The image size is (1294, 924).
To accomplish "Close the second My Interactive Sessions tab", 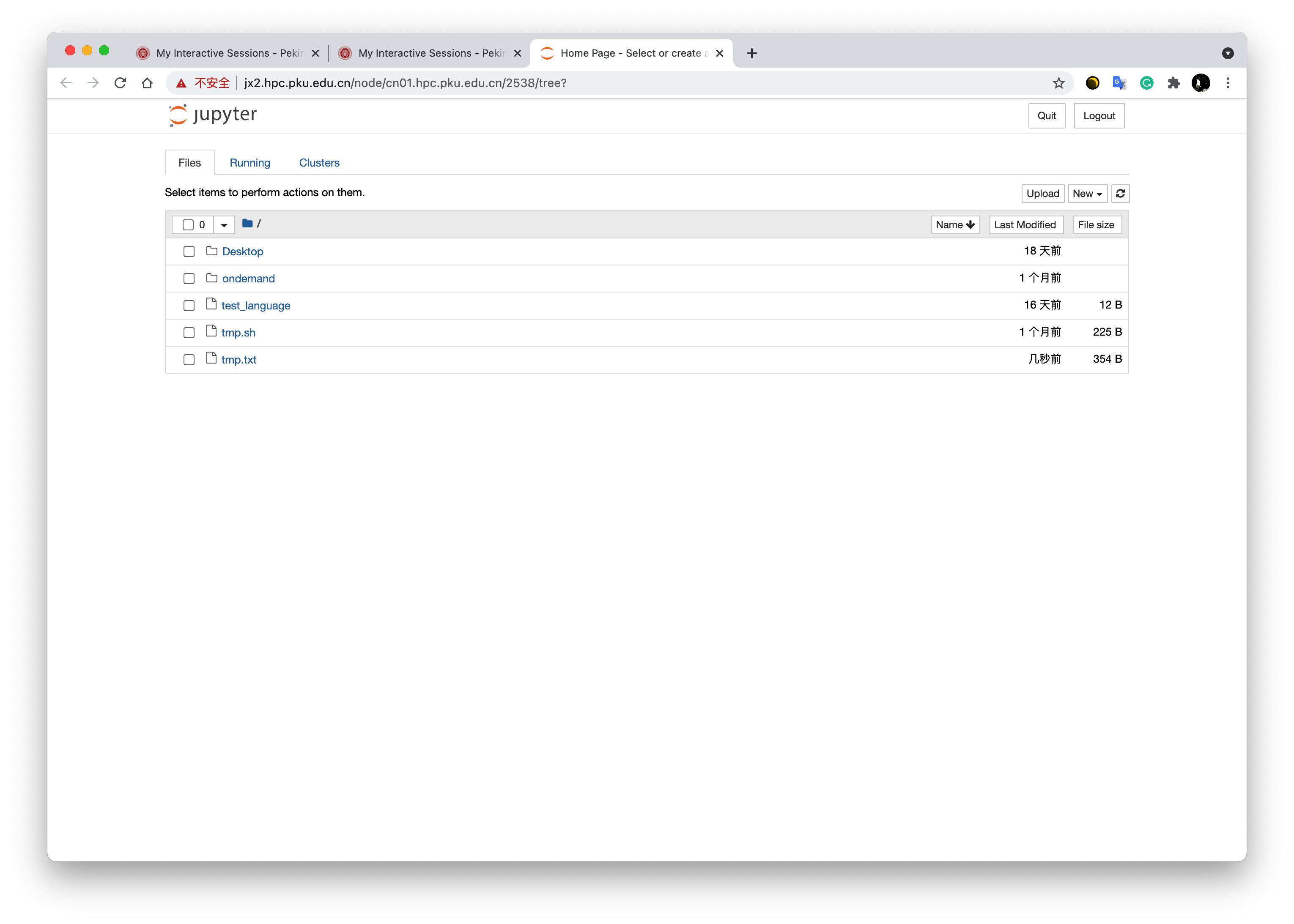I will 517,53.
